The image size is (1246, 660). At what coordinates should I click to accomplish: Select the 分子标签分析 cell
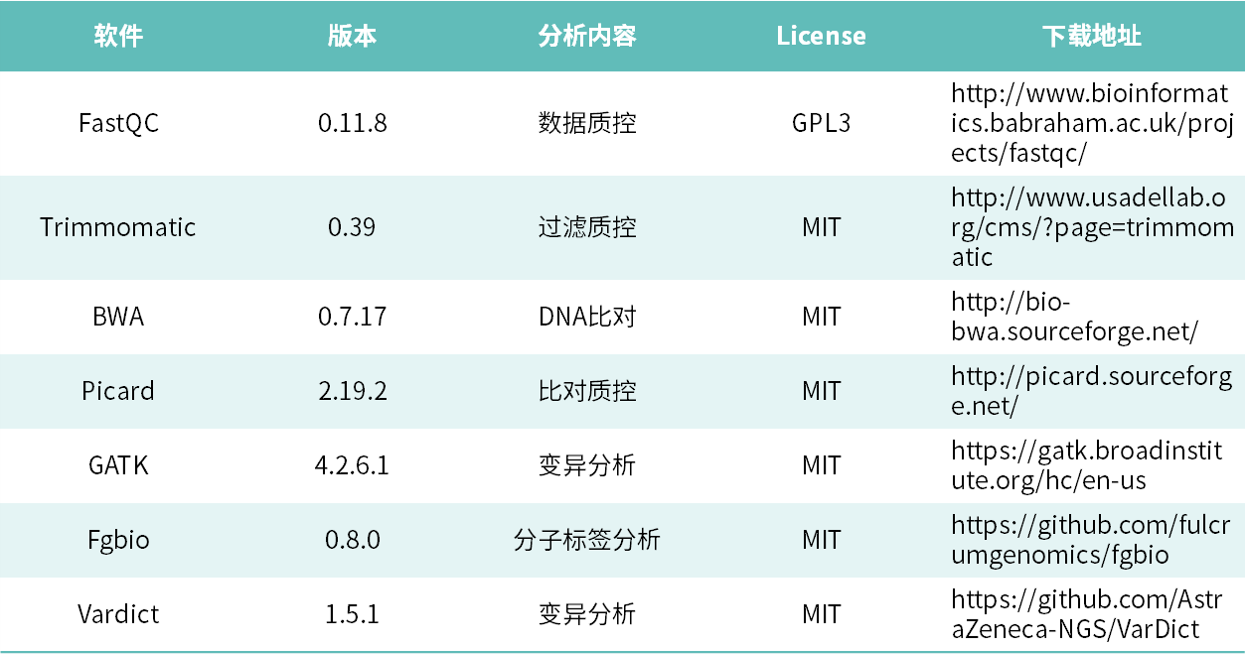[587, 540]
